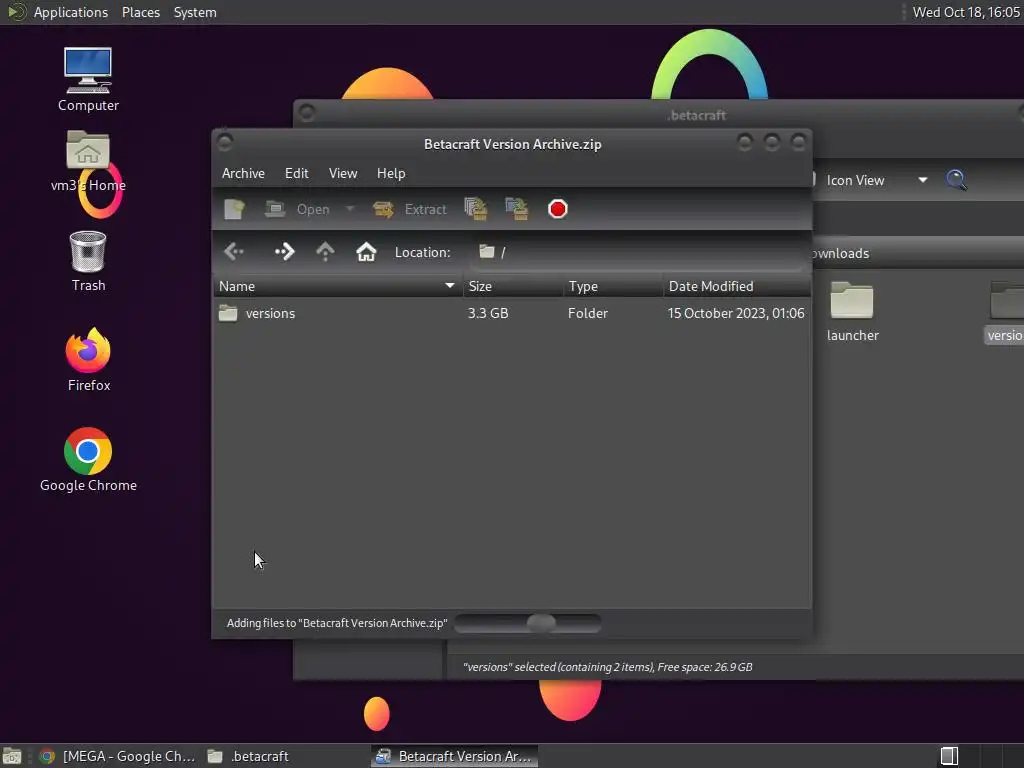
Task: Select the versions folder row in archive
Action: [512, 313]
